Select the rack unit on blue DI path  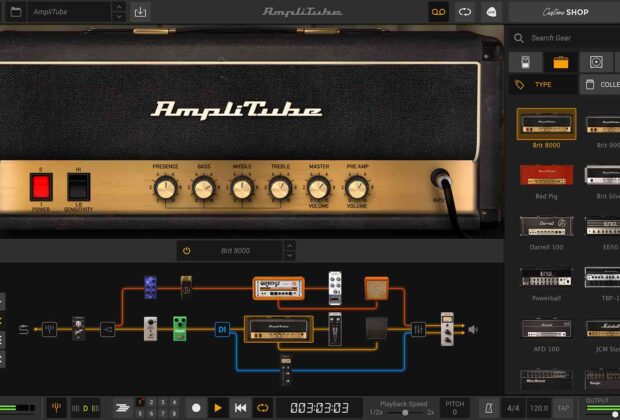tap(286, 370)
